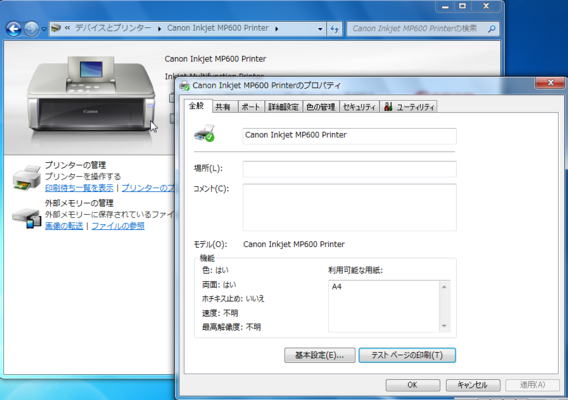Screen dimensions: 568x400
Task: Switch to the セキュリティ tab
Action: 359,107
